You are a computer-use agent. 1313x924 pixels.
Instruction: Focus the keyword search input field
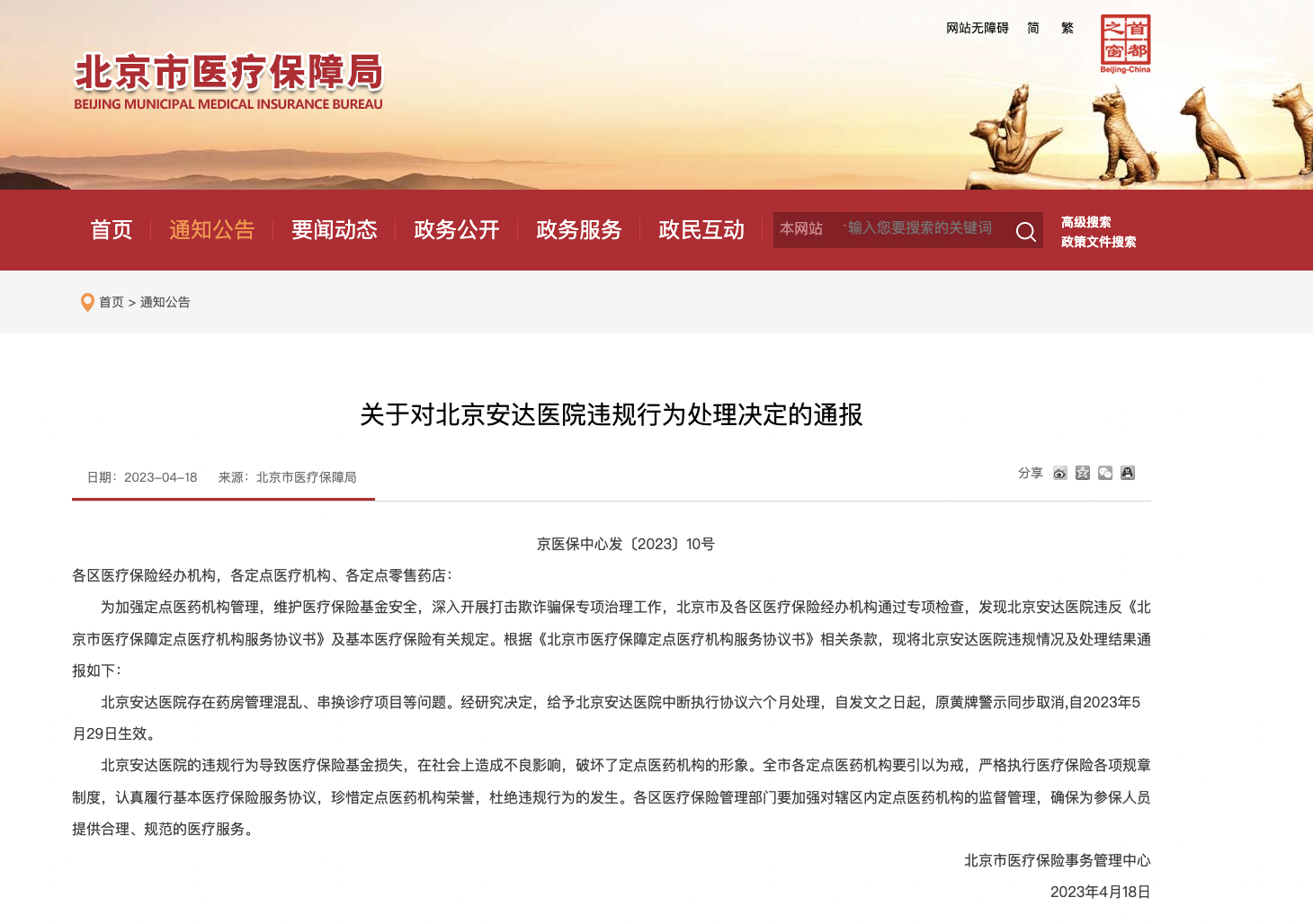click(922, 229)
